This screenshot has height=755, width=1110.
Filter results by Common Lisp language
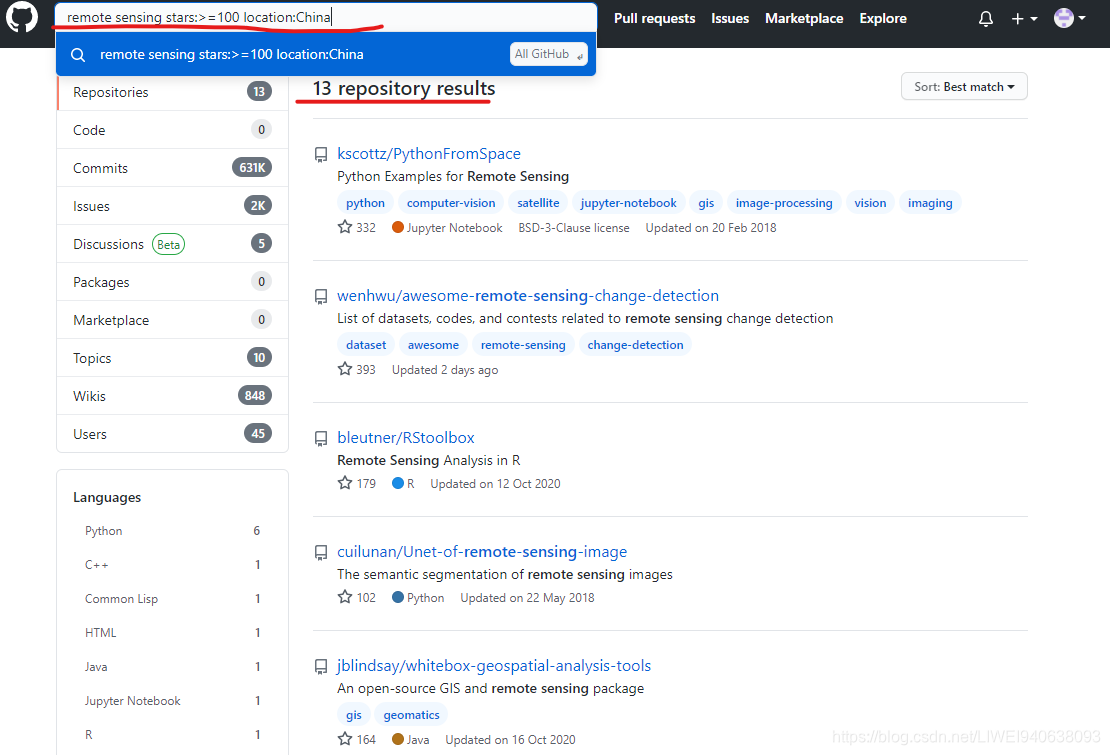coord(172,599)
